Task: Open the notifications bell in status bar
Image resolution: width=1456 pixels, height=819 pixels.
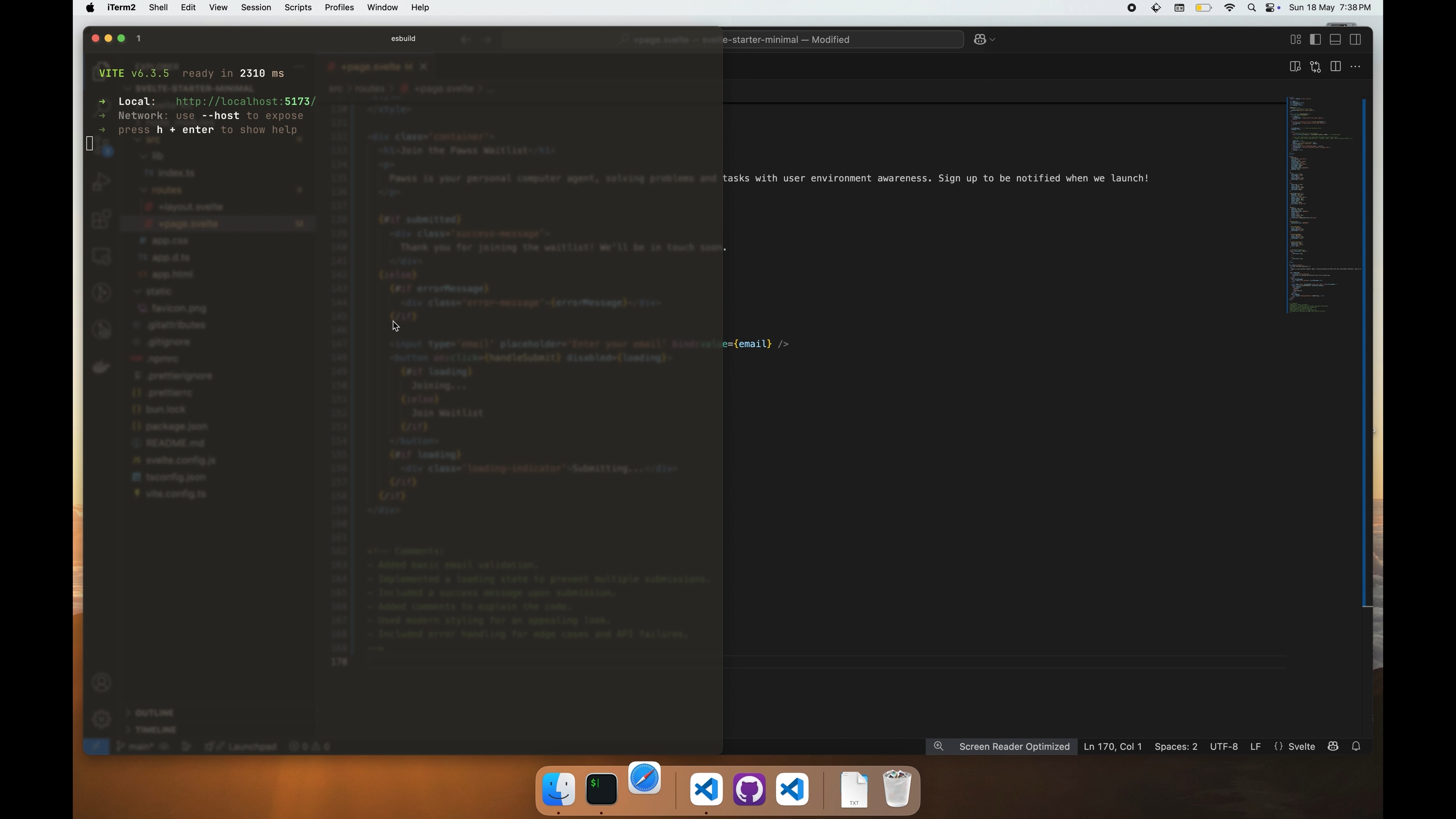Action: point(1356,746)
